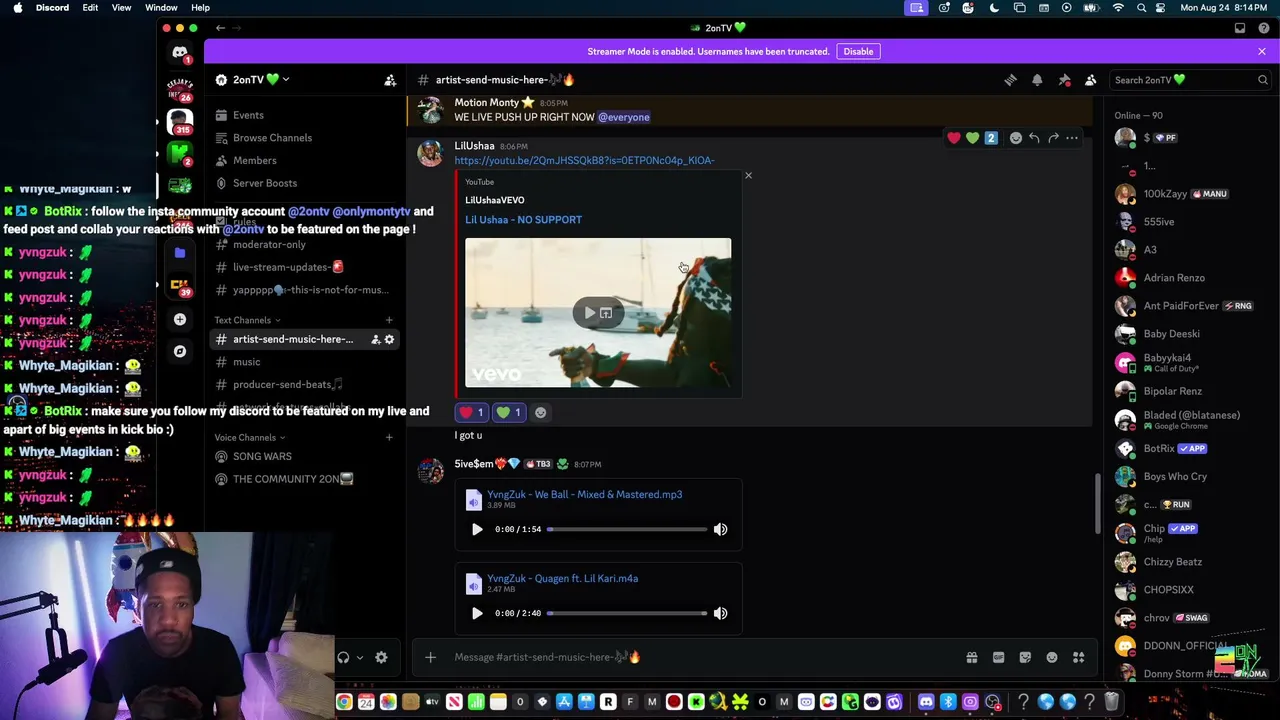Open Server Boosts
1280x720 pixels.
(264, 183)
